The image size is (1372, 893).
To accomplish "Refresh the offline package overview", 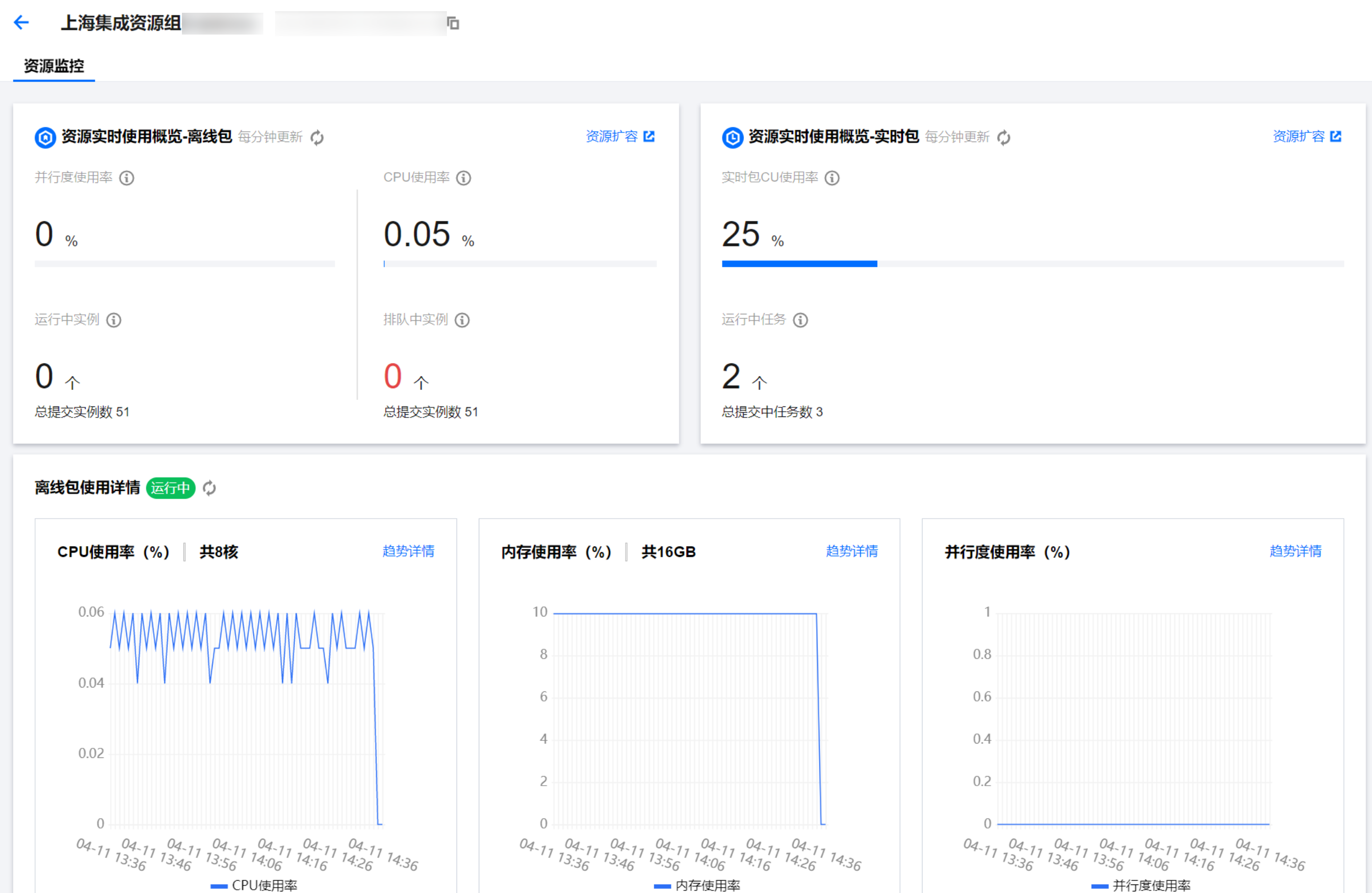I will tap(317, 137).
